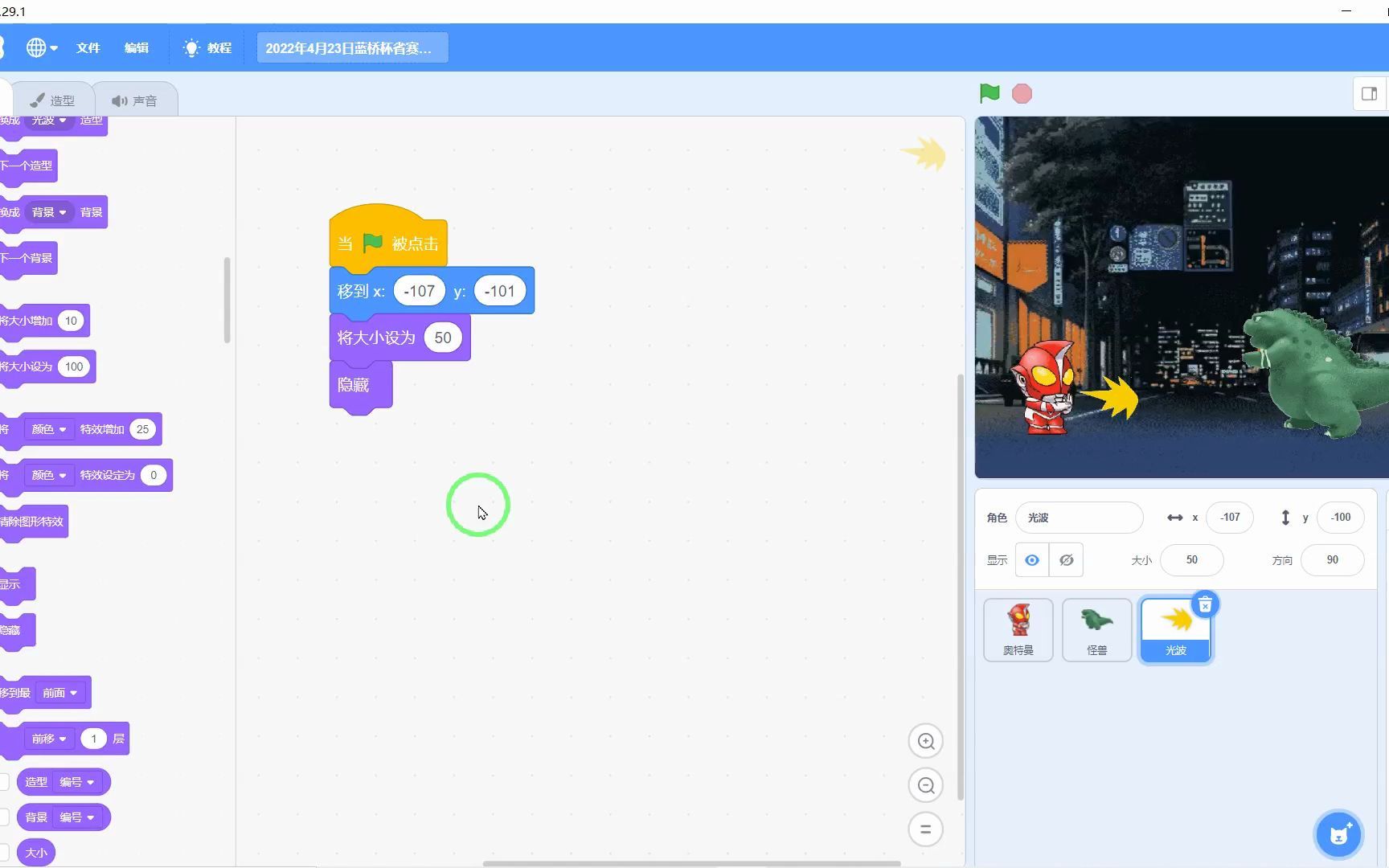Viewport: 1389px width, 868px height.
Task: Switch to the 声音 tab
Action: coord(134,100)
